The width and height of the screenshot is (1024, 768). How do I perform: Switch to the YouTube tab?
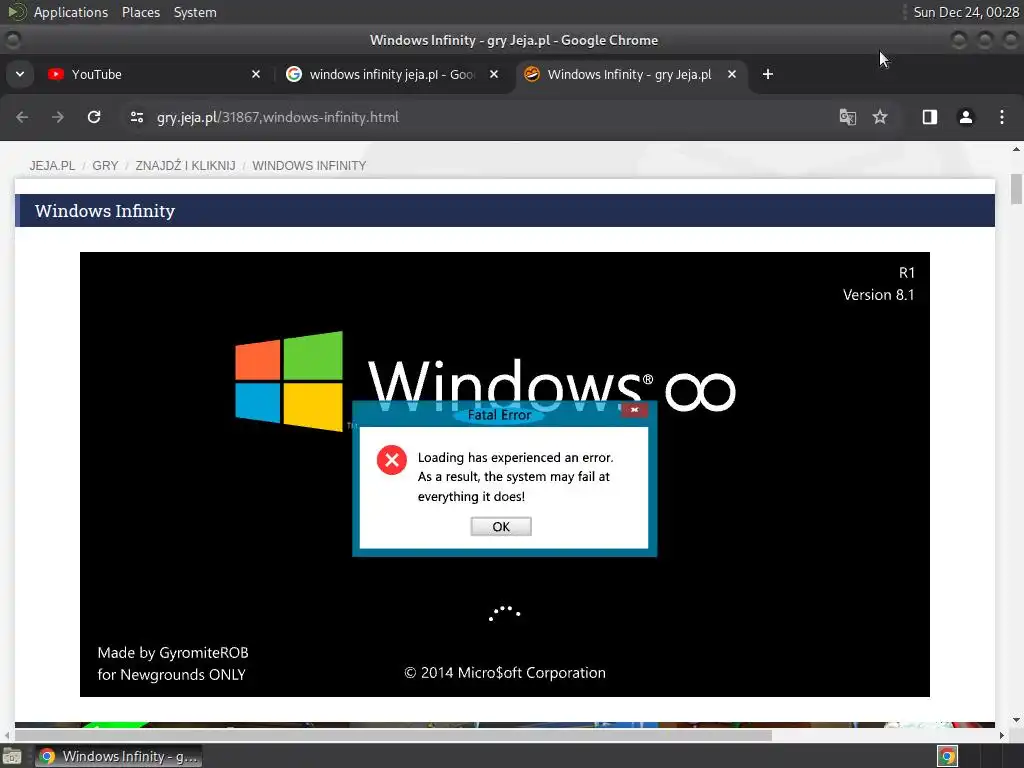tap(154, 74)
